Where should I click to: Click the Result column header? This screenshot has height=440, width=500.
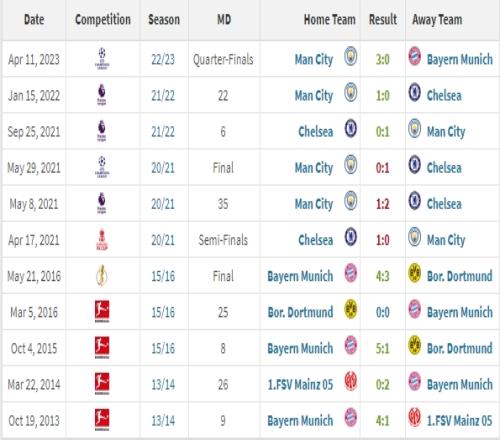[x=383, y=19]
